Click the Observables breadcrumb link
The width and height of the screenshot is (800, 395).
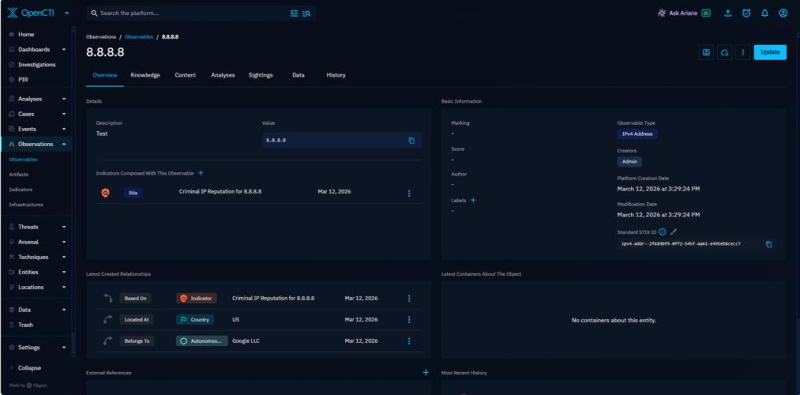pos(139,37)
